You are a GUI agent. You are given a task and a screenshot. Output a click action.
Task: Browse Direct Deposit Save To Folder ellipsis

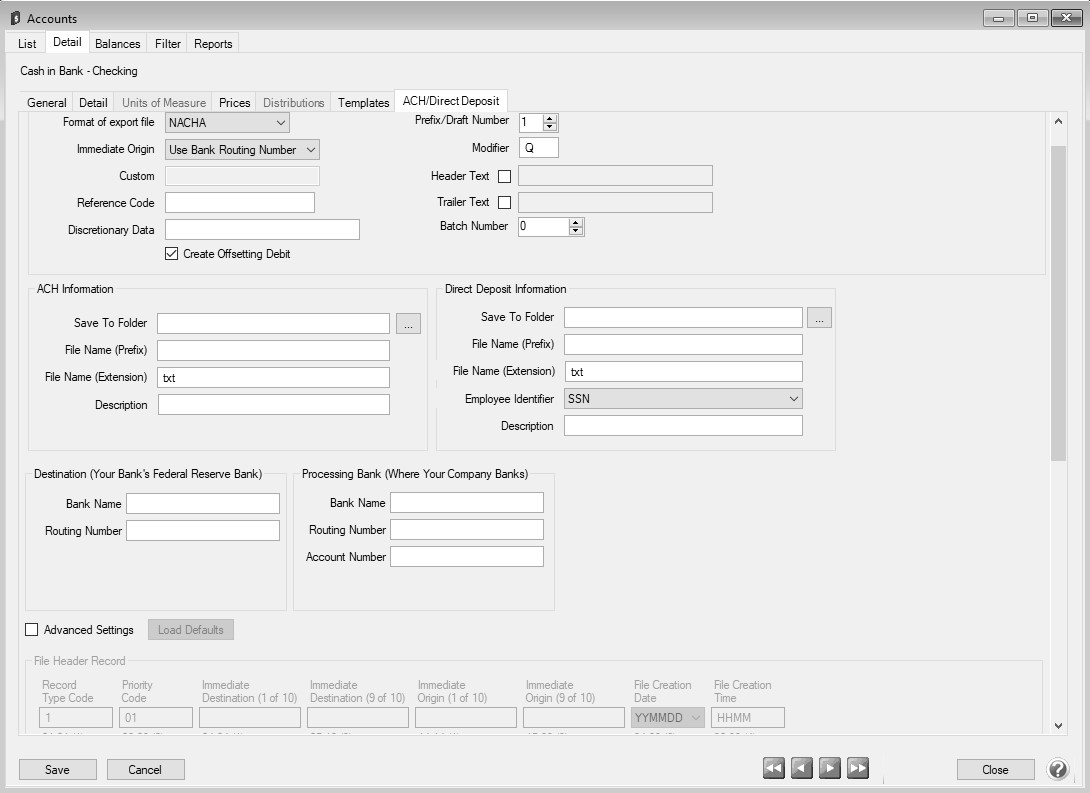(x=819, y=318)
